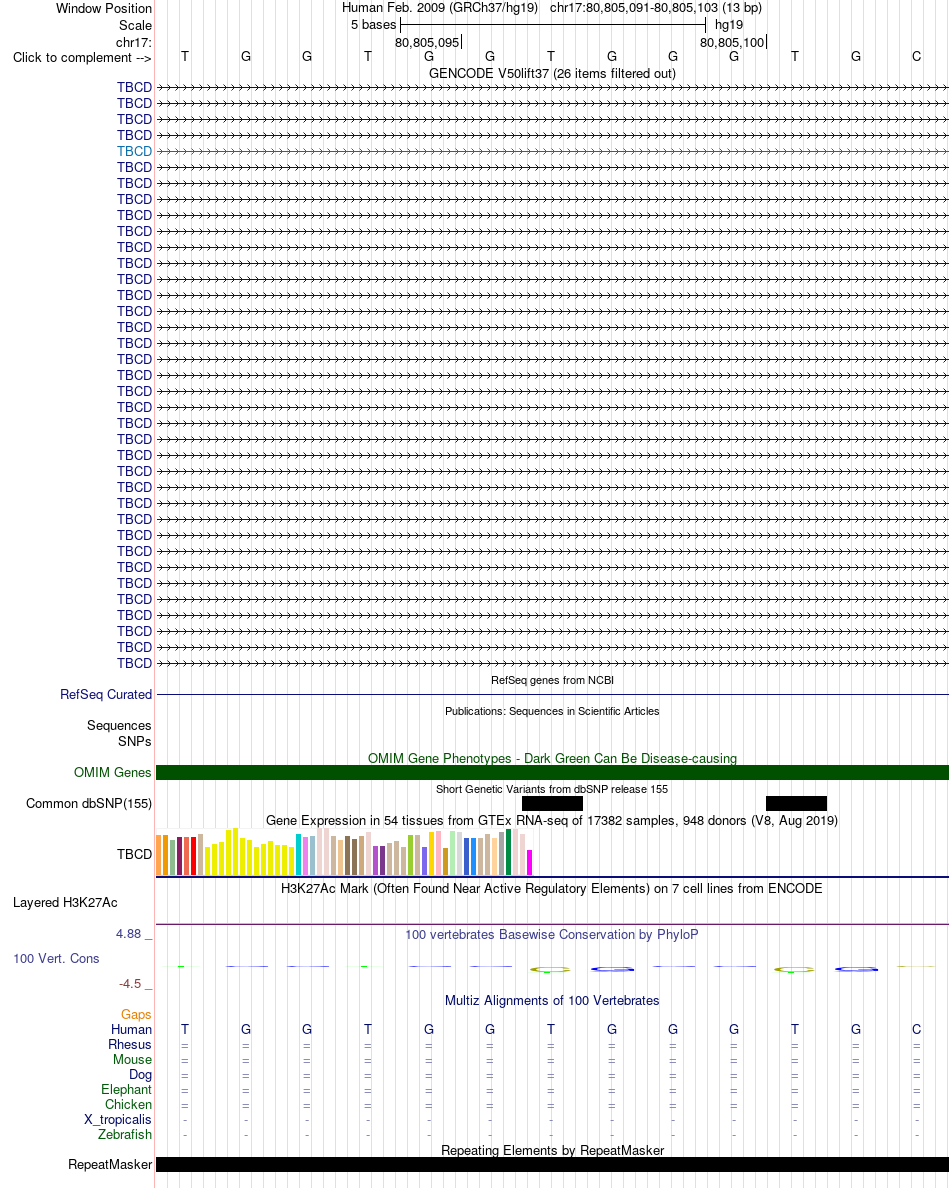950x1188 pixels.
Task: Select the 'Dog' alignment row label
Action: click(140, 1075)
